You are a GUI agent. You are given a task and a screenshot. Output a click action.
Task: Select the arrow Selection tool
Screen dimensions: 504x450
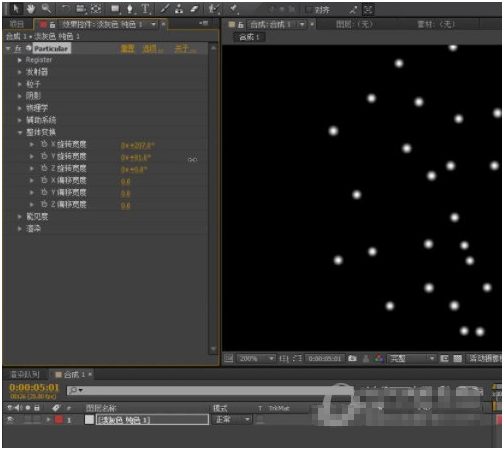[x=15, y=9]
